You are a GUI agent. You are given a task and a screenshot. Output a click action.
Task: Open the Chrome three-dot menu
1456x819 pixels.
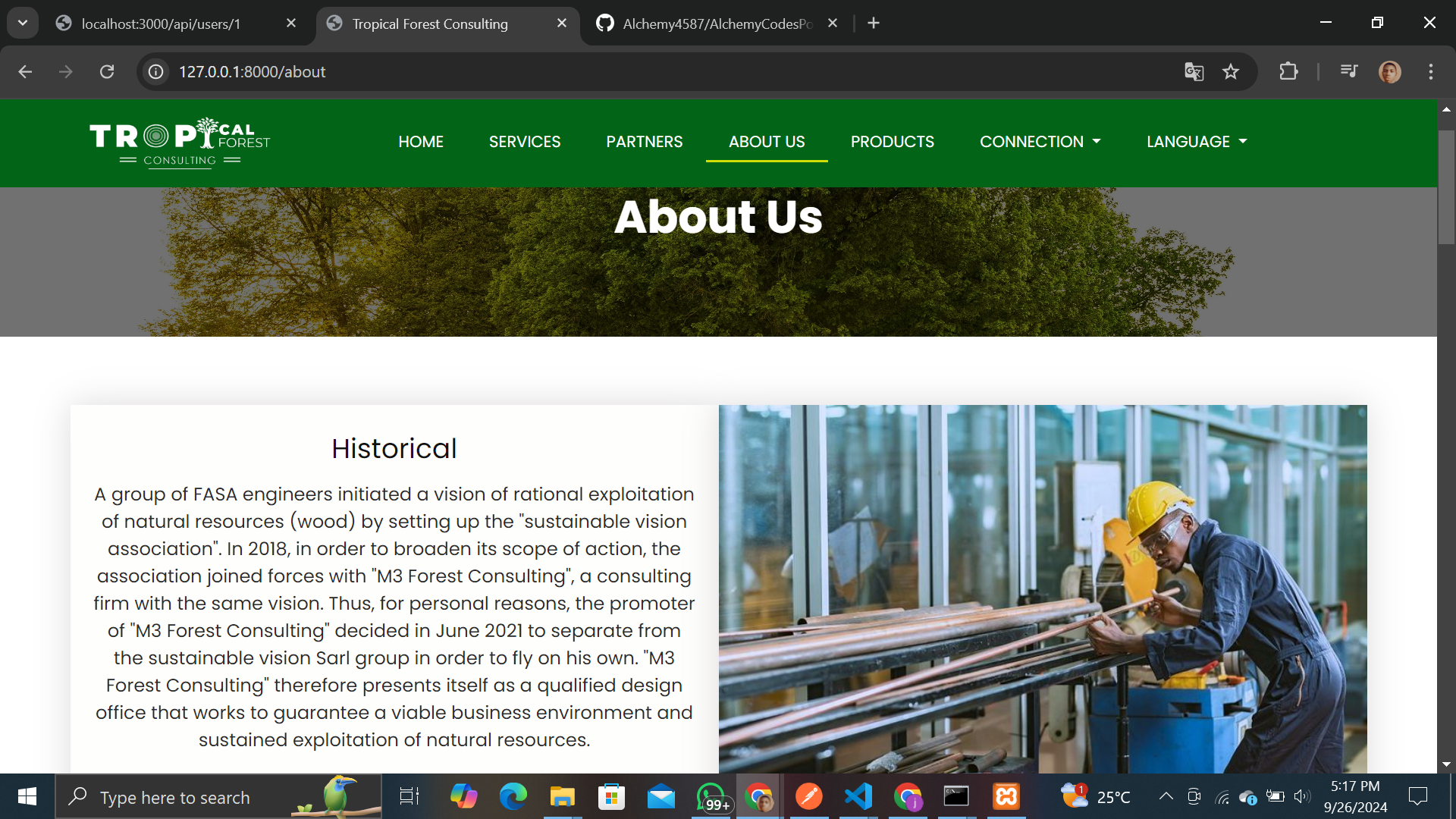1430,71
